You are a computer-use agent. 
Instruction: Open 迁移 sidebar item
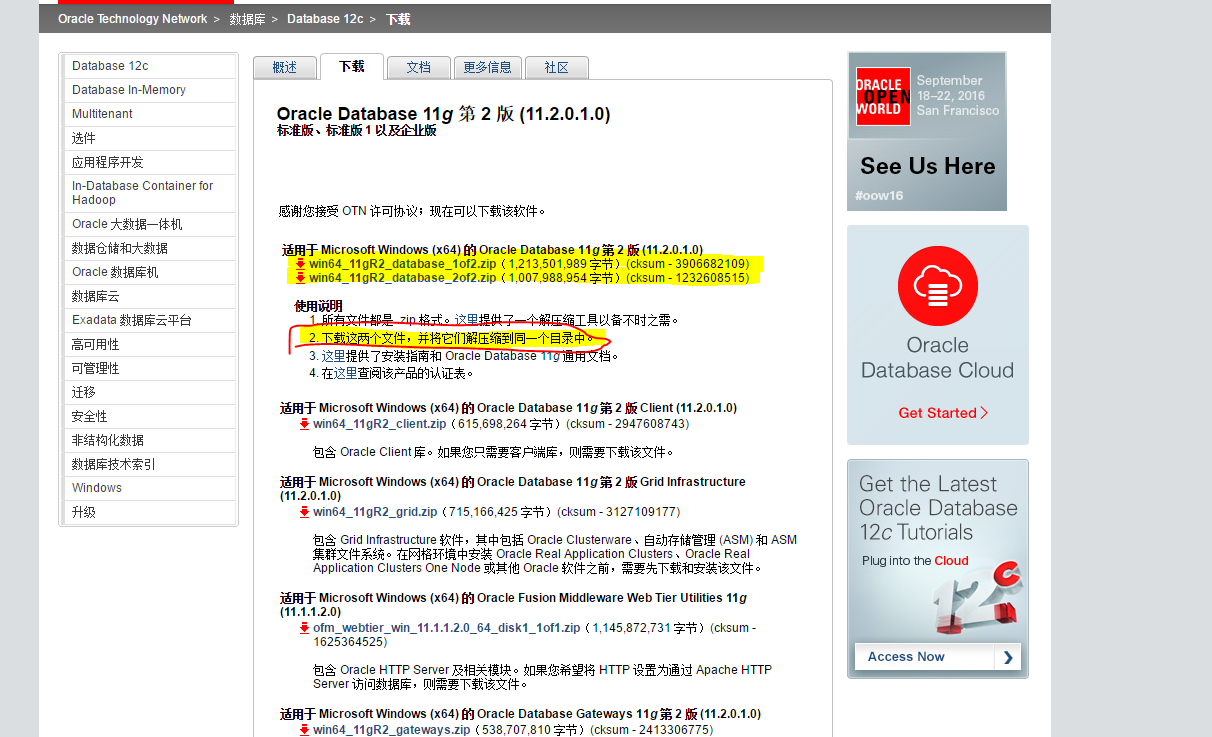tap(150, 392)
